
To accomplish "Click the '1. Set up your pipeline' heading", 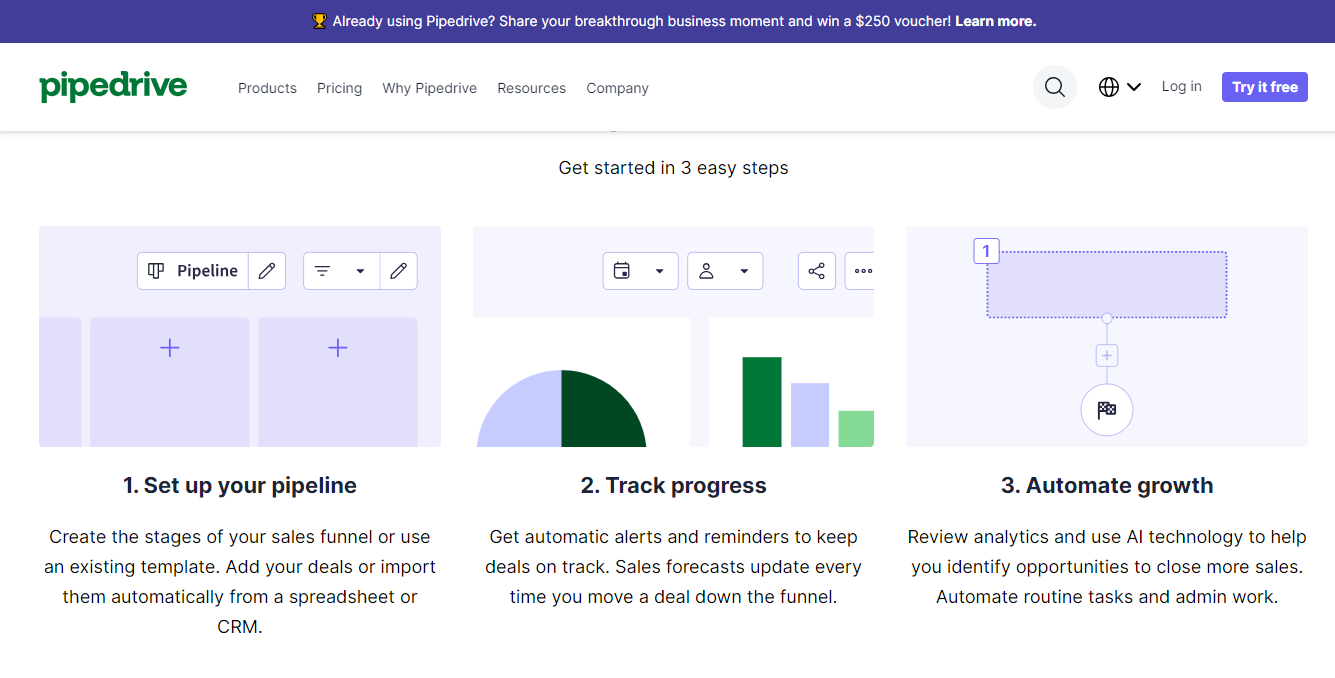I will (x=240, y=486).
